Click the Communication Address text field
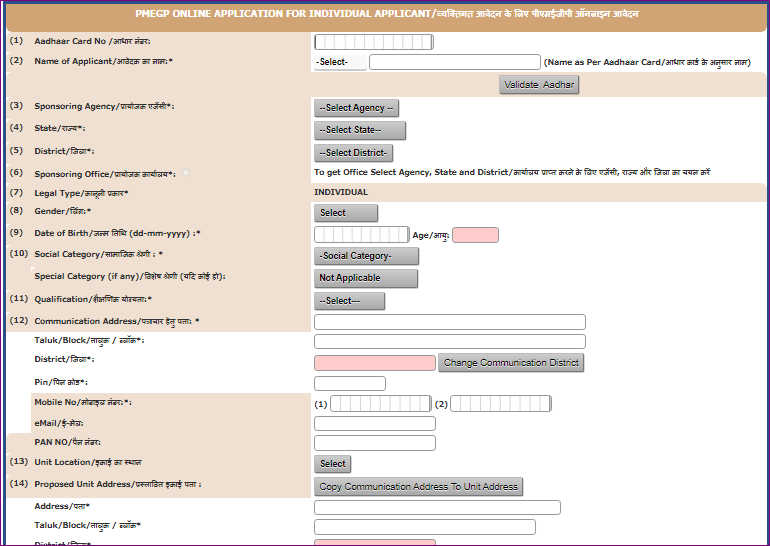The width and height of the screenshot is (770, 546). click(449, 322)
